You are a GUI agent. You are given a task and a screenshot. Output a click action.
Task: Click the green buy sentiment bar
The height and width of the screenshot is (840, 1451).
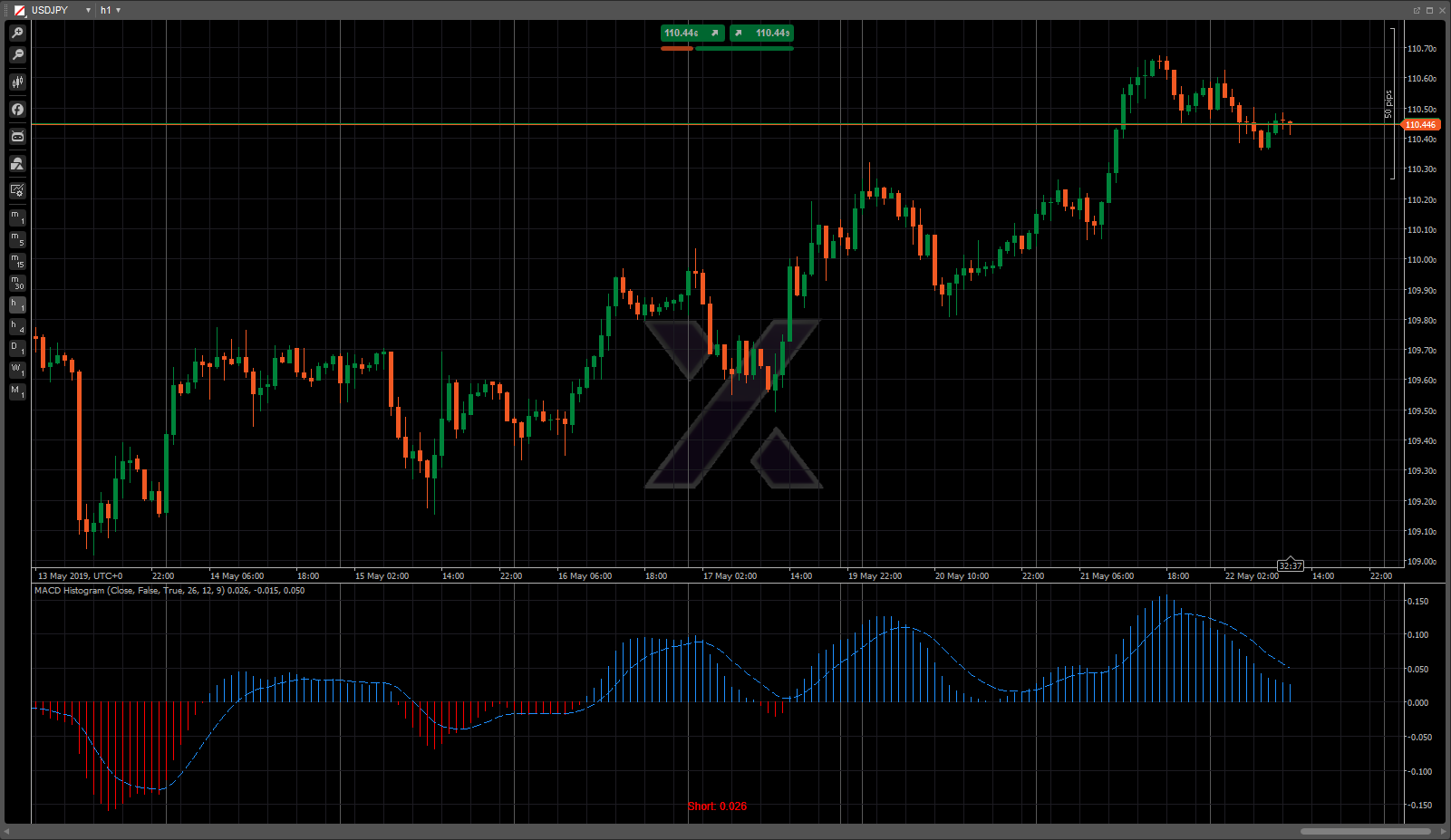tap(744, 49)
